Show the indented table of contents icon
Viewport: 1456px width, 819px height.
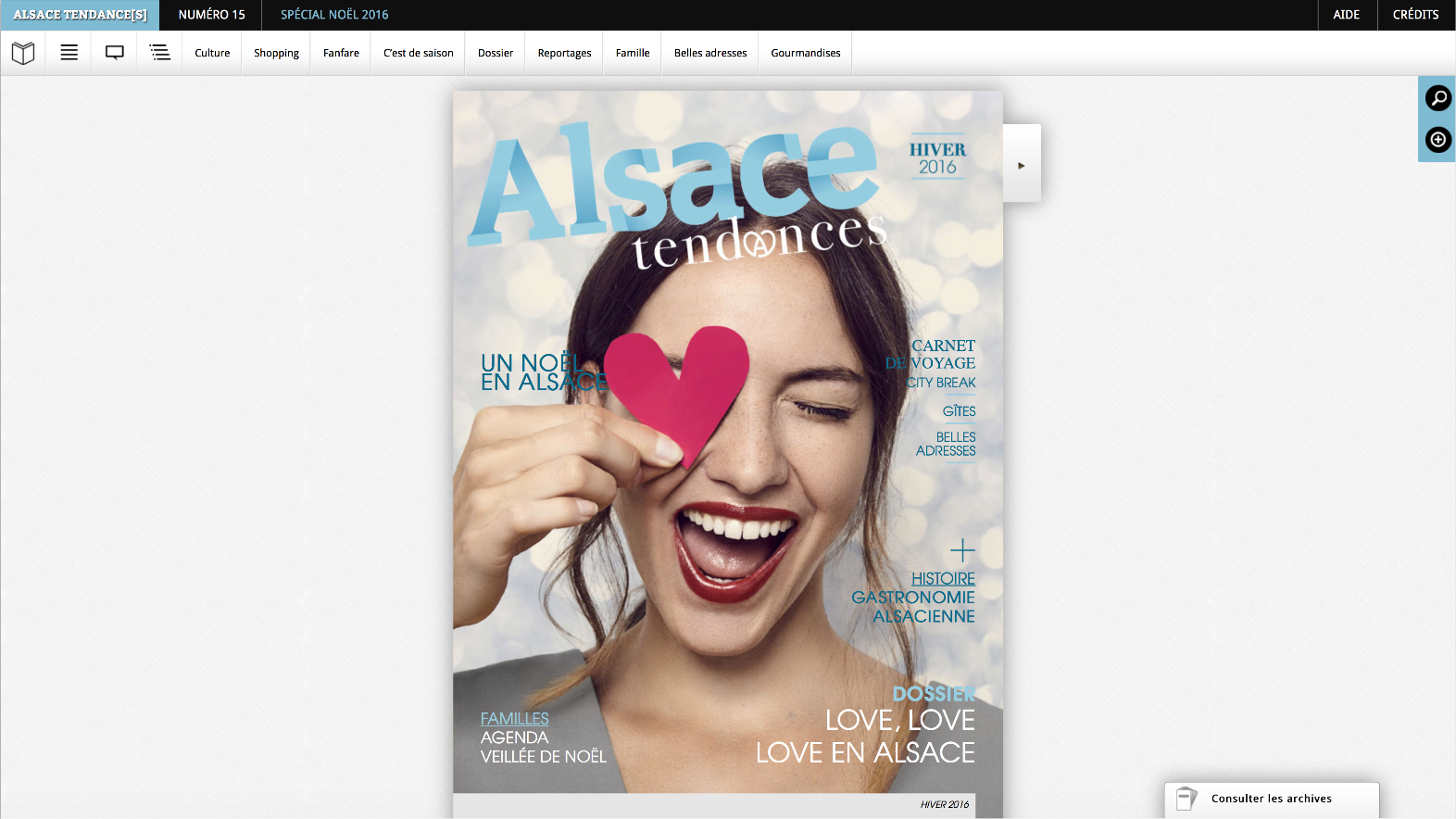point(160,53)
